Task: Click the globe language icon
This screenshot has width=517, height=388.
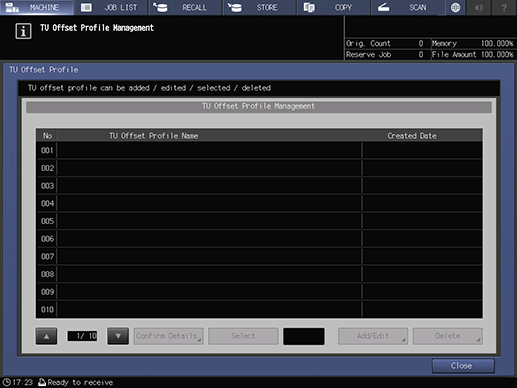Action: [455, 7]
